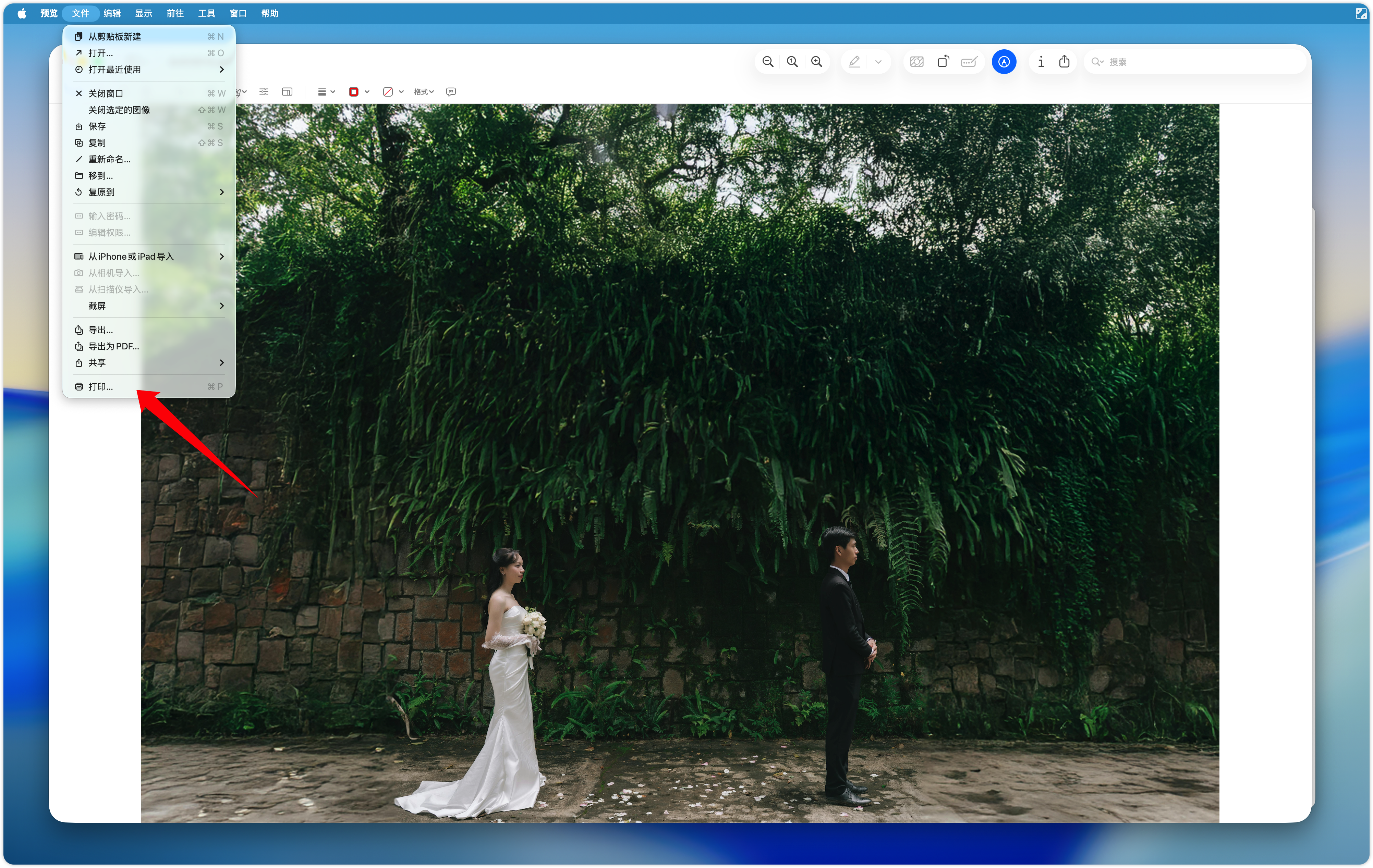Toggle the Markup toolbar button
The height and width of the screenshot is (868, 1373).
[1004, 62]
